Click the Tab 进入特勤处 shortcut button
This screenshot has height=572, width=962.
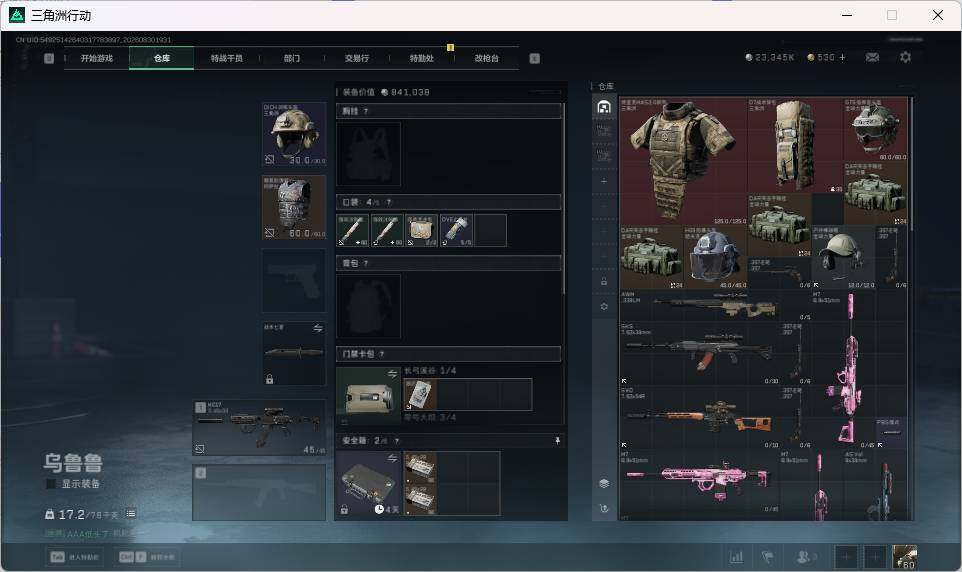(x=75, y=557)
